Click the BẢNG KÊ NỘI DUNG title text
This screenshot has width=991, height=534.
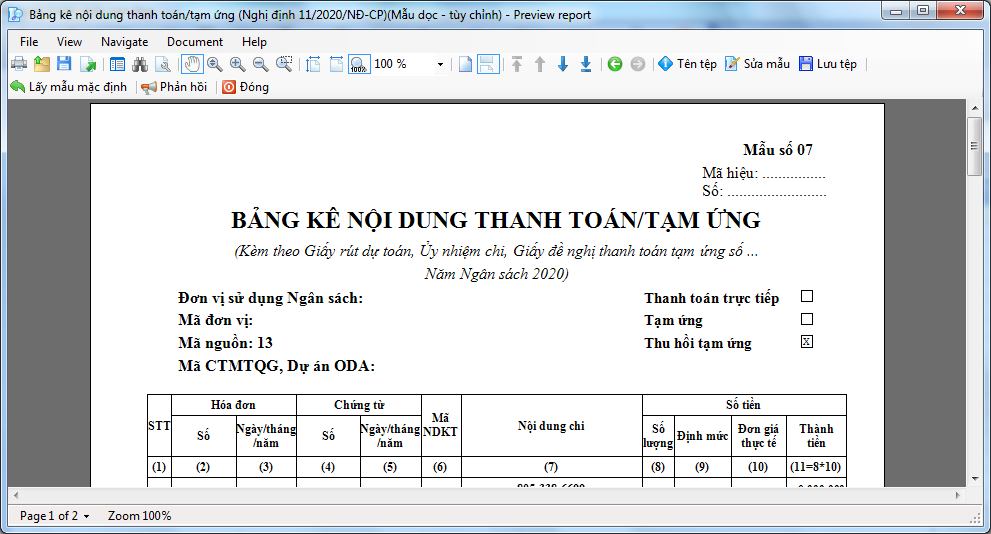(496, 220)
